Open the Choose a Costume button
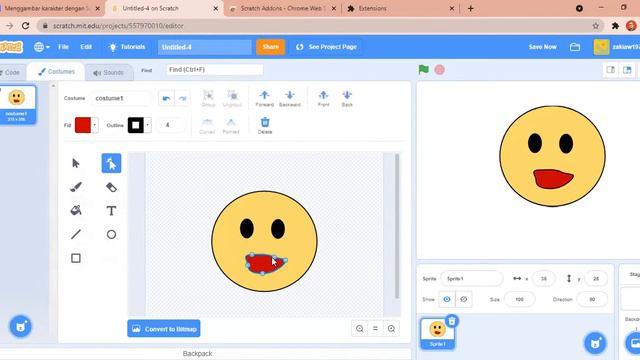 (x=20, y=326)
